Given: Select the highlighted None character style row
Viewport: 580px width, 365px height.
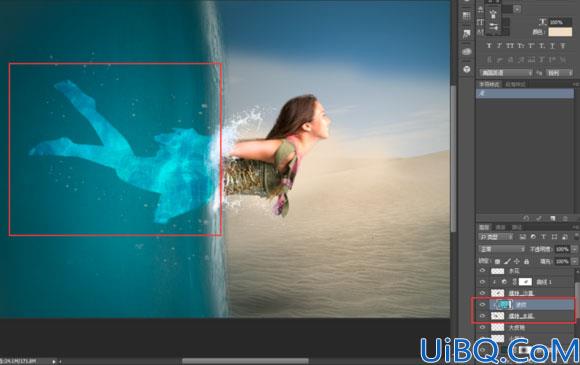Looking at the screenshot, I should (x=525, y=93).
